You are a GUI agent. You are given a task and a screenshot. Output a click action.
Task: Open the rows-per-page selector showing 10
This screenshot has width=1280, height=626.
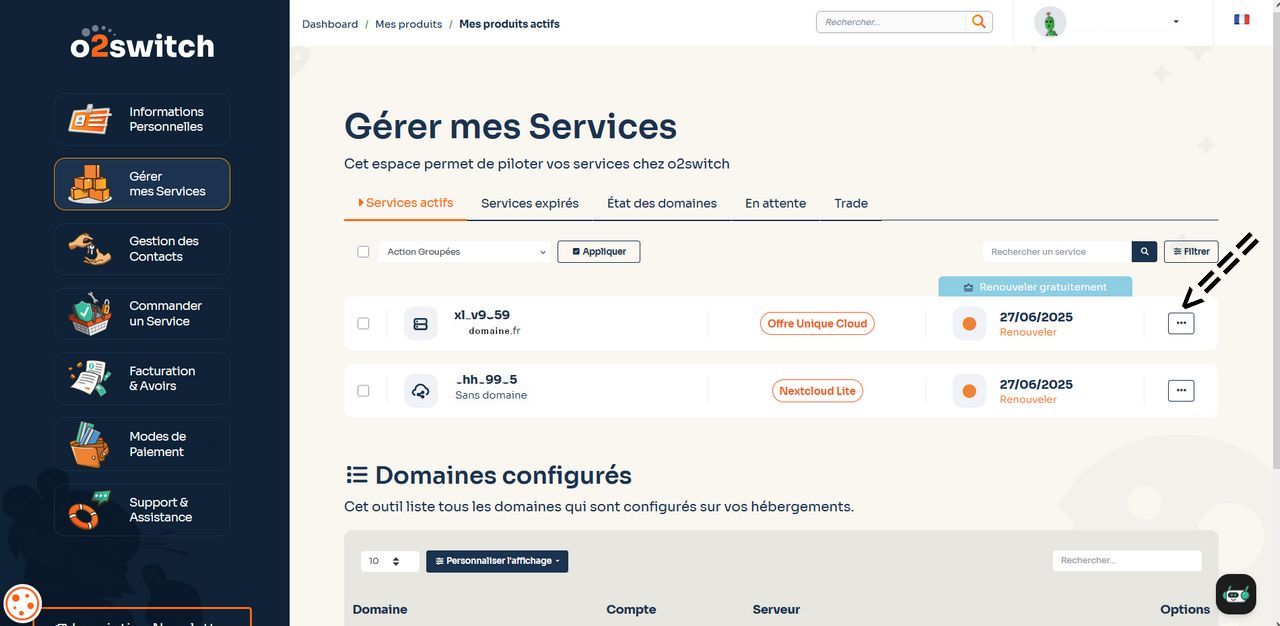coord(389,561)
